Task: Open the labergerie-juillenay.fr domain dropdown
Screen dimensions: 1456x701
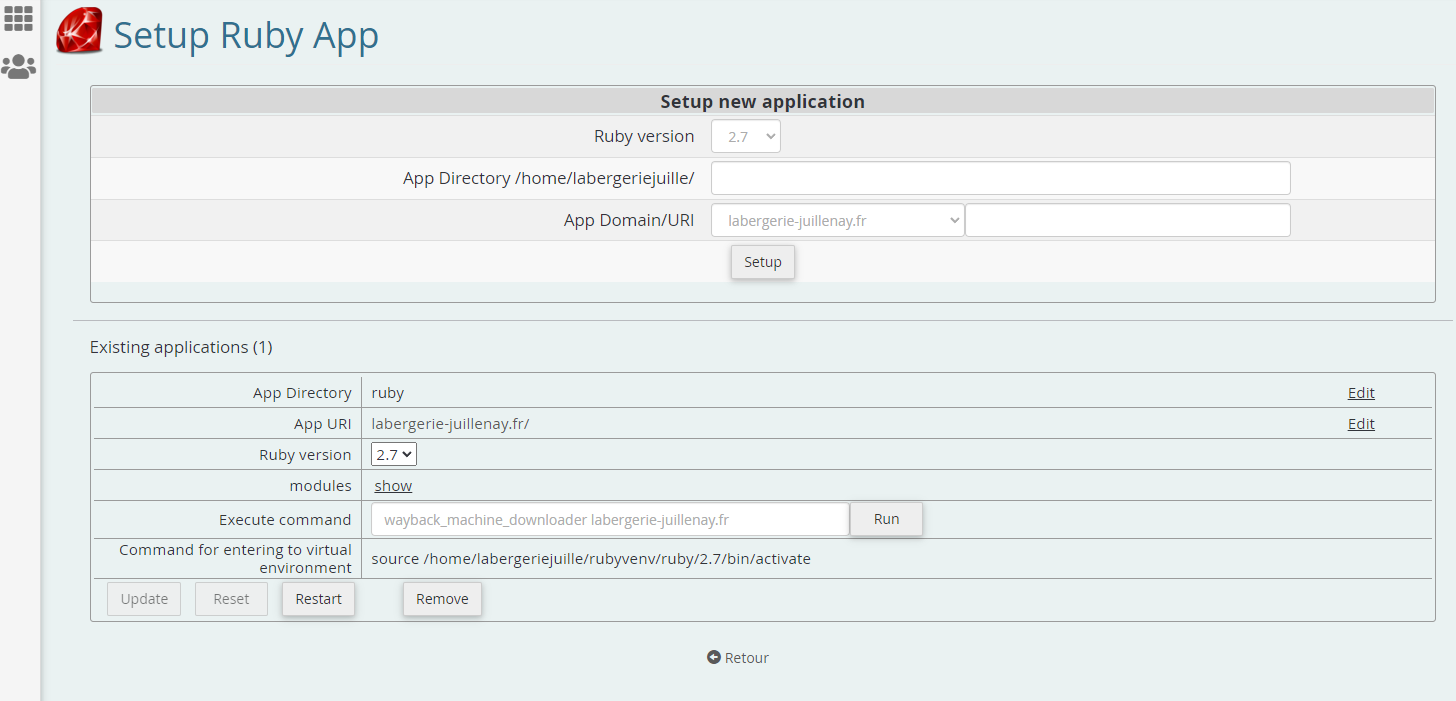Action: point(838,221)
